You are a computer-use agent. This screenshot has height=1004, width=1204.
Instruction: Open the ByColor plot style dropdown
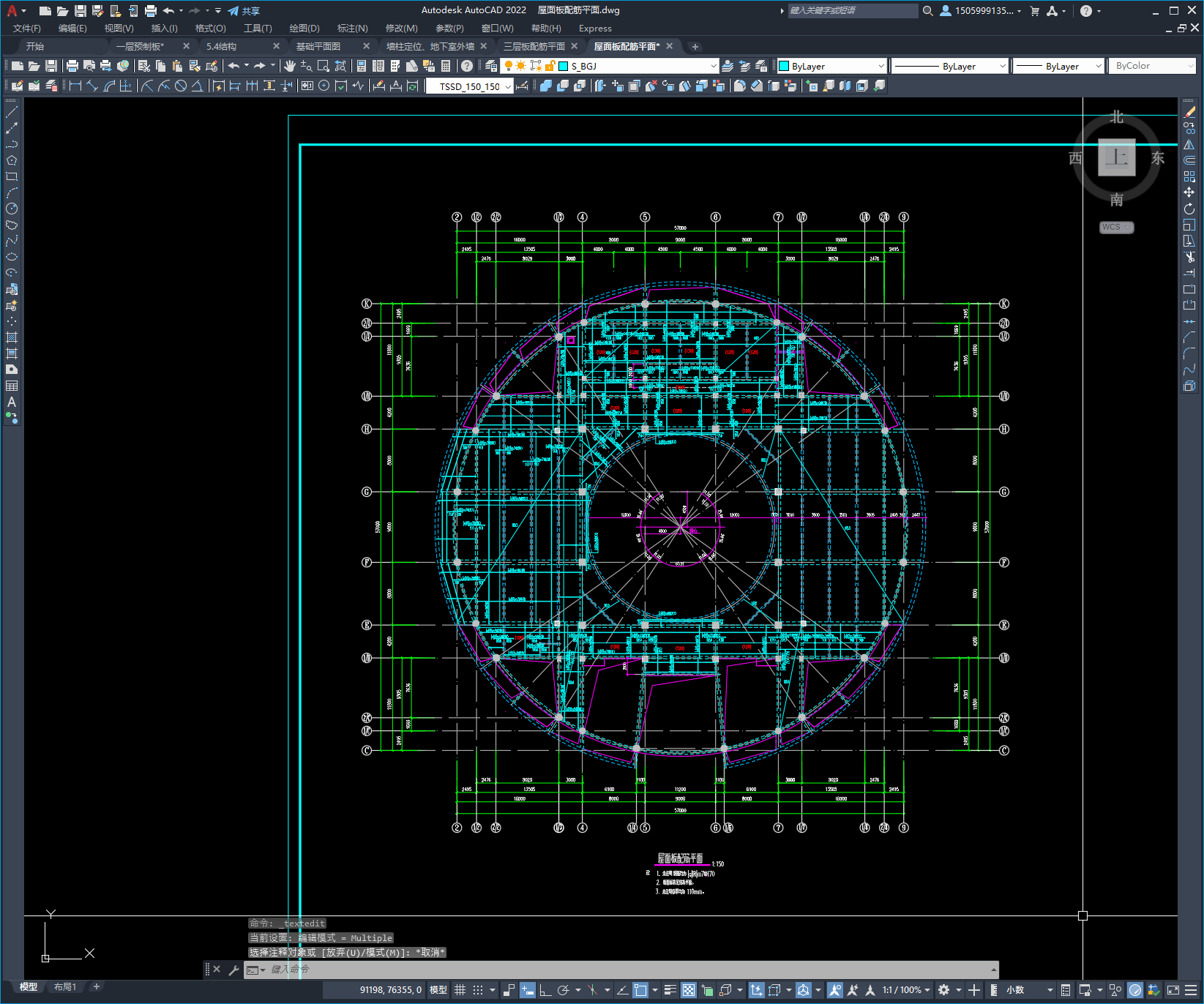click(x=1152, y=66)
